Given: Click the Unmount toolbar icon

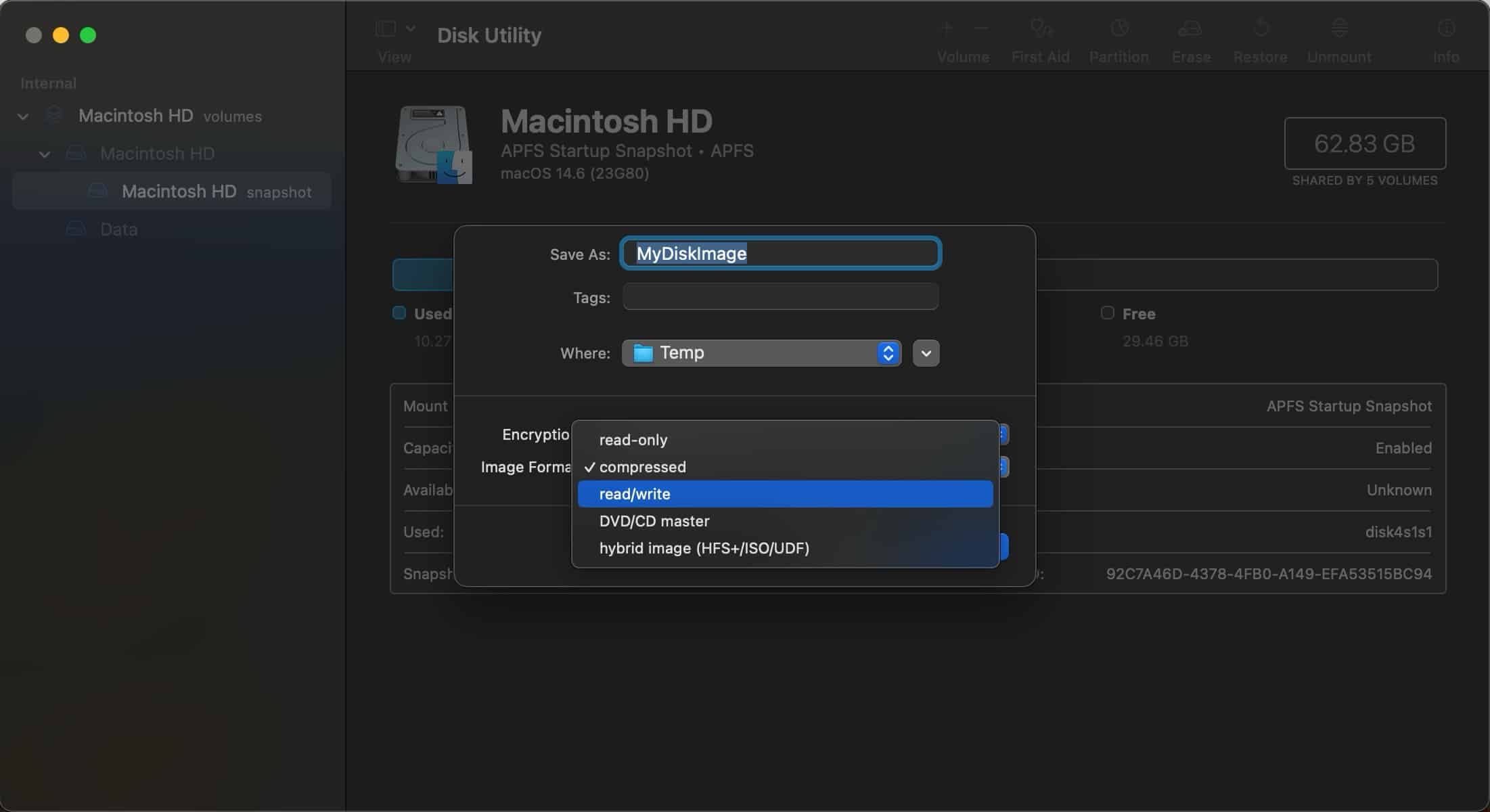Looking at the screenshot, I should (x=1339, y=28).
